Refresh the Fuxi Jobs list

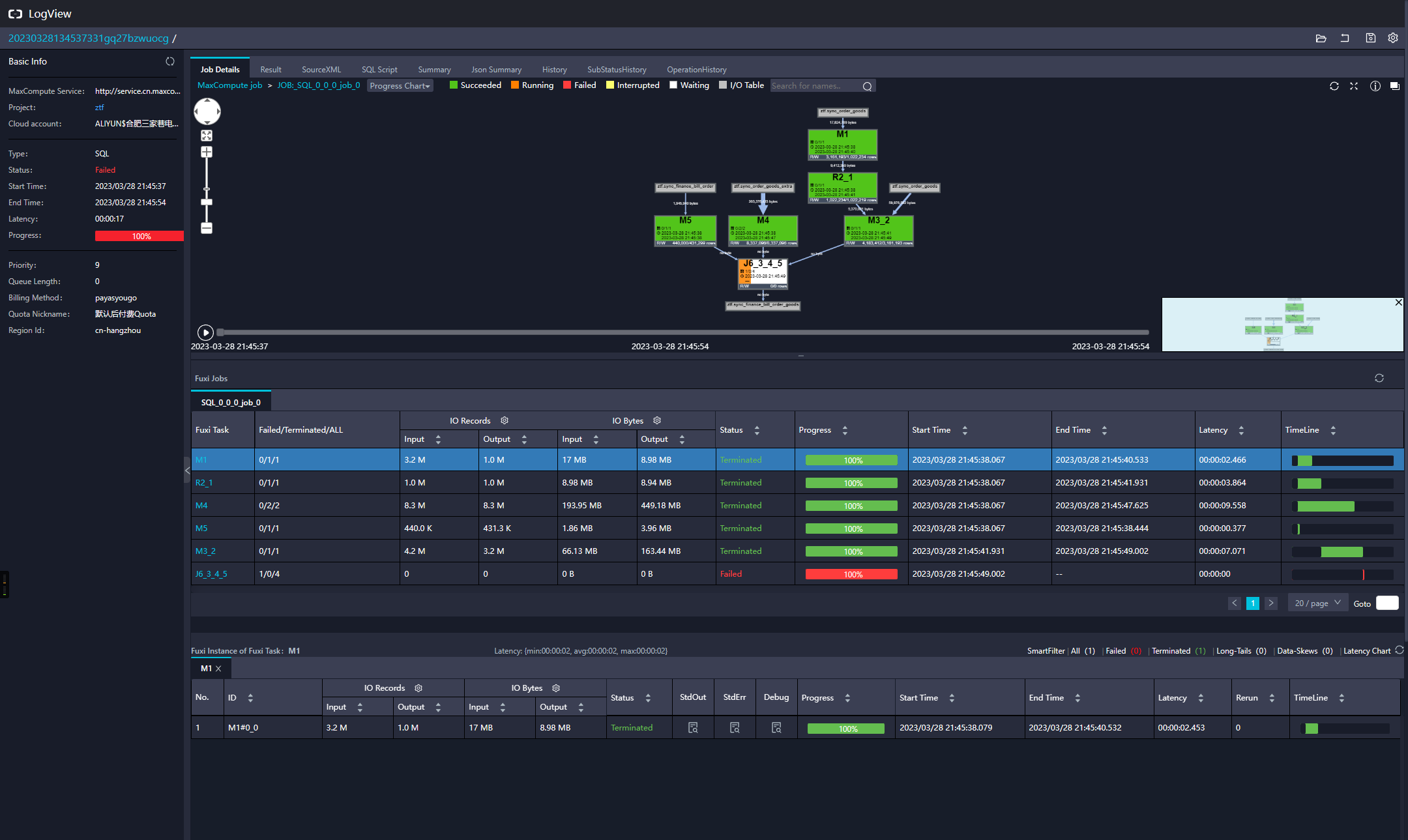click(1379, 378)
